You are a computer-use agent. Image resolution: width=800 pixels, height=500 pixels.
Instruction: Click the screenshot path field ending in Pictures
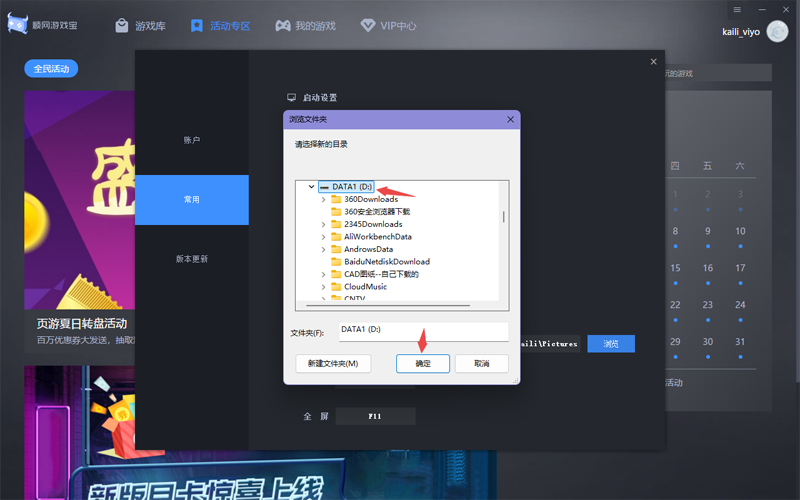point(550,344)
